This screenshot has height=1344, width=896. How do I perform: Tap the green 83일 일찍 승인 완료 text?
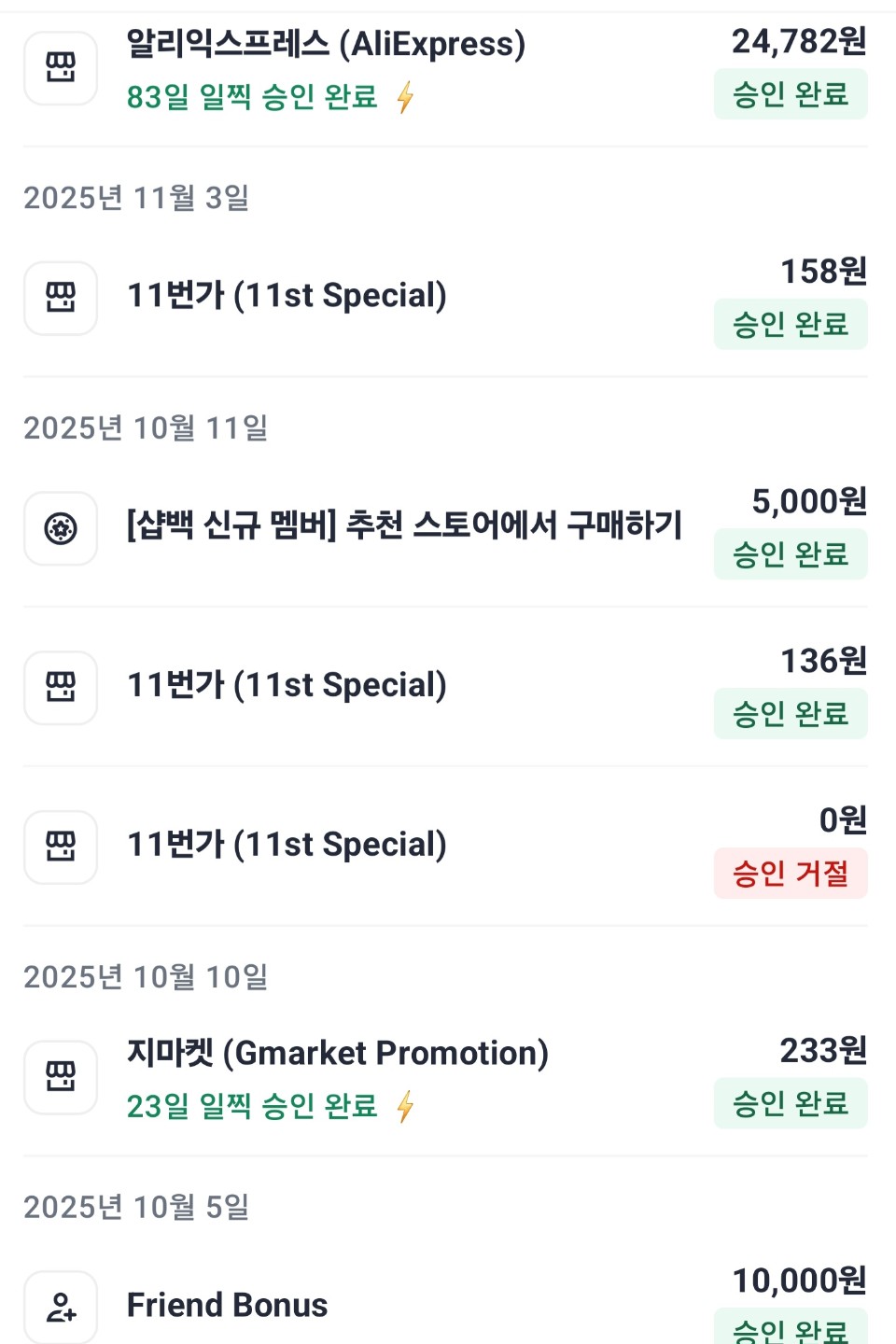pos(252,97)
